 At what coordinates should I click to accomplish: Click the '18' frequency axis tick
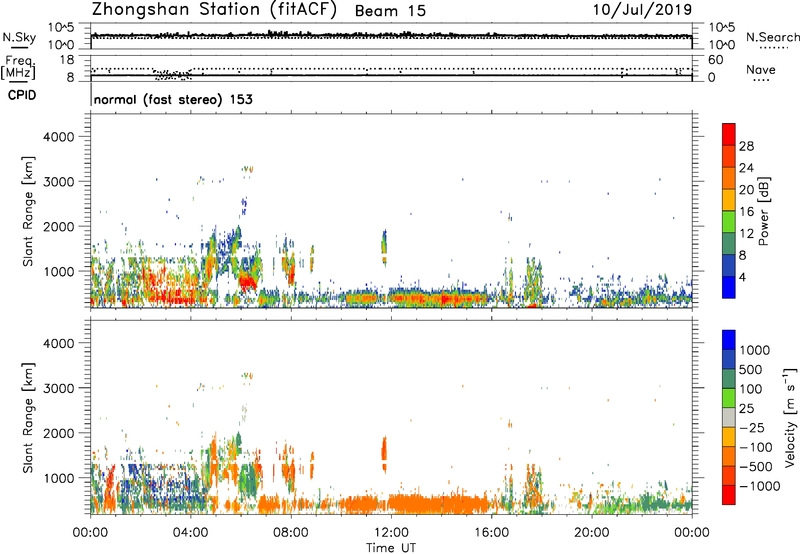point(67,60)
